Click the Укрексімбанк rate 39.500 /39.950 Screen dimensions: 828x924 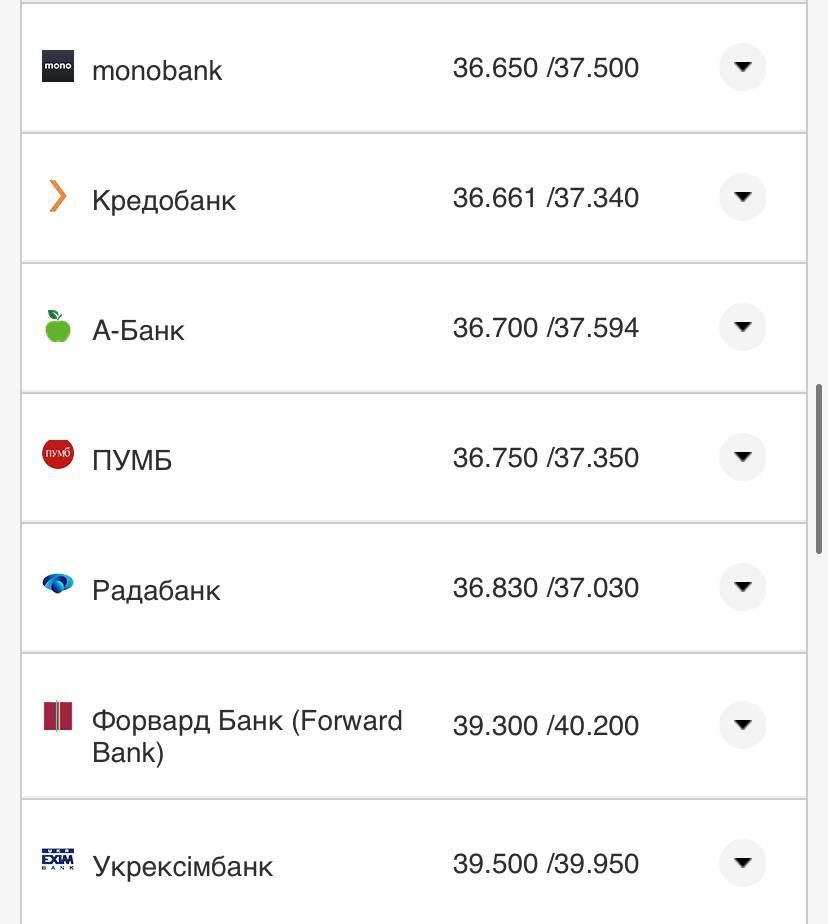point(545,864)
